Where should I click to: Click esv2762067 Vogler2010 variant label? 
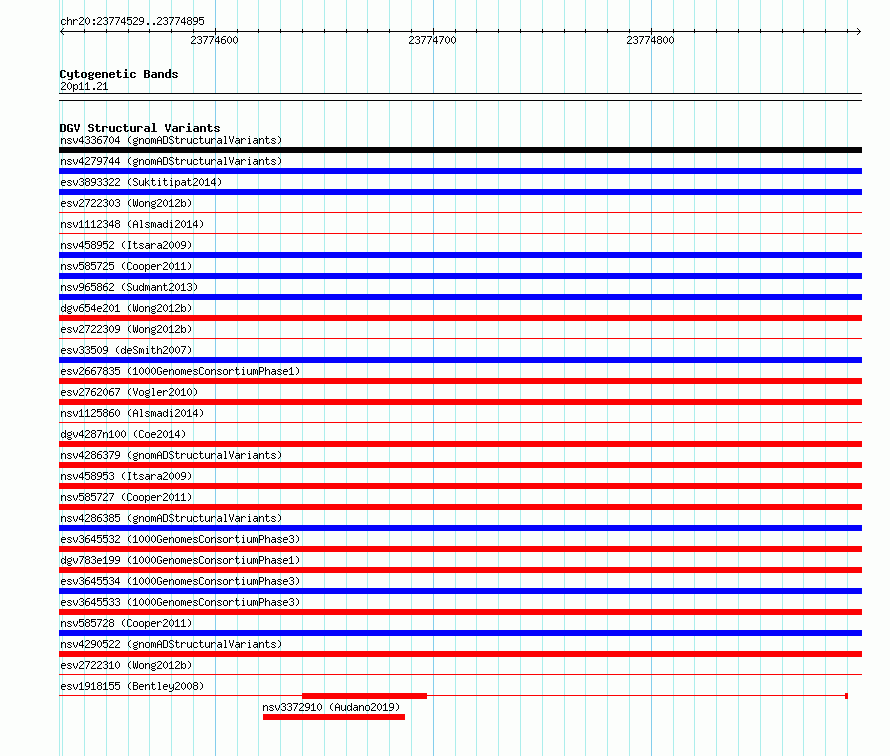click(x=129, y=392)
